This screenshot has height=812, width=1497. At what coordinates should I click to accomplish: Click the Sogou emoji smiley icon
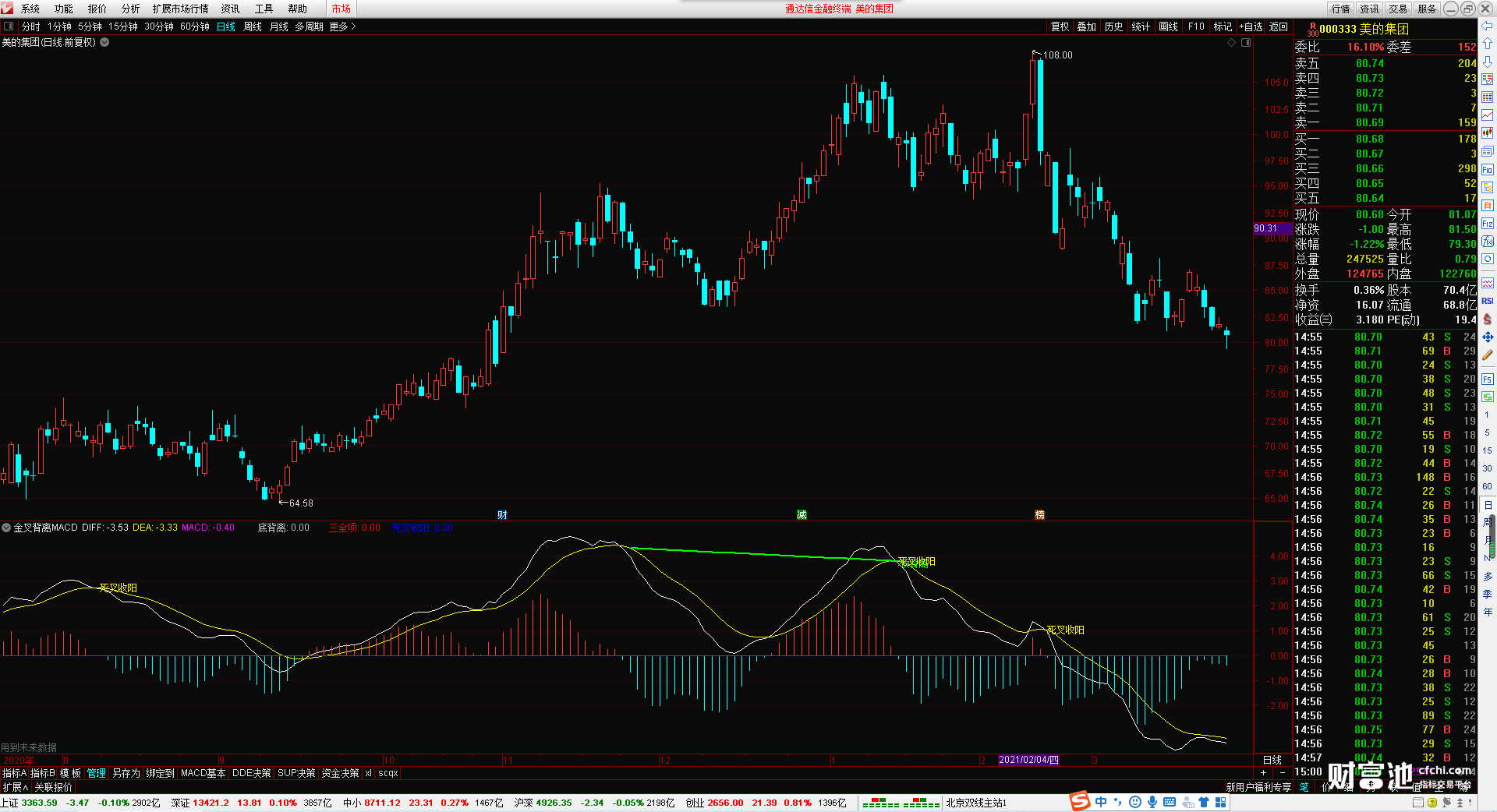[x=1135, y=802]
